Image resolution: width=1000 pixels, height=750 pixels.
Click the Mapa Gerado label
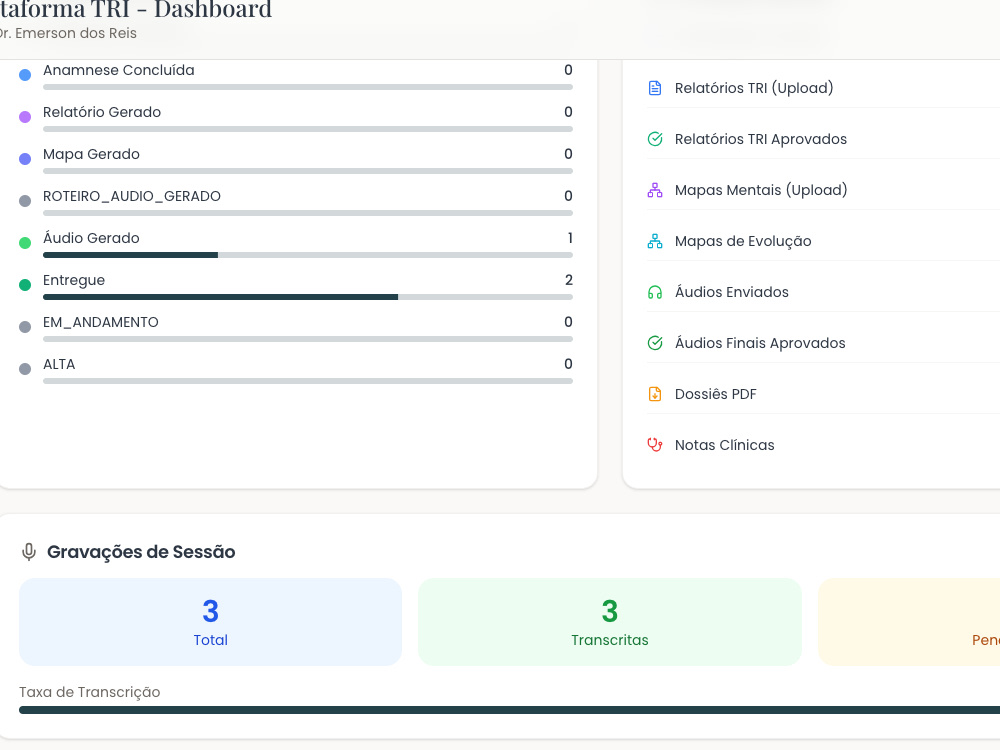(x=91, y=154)
